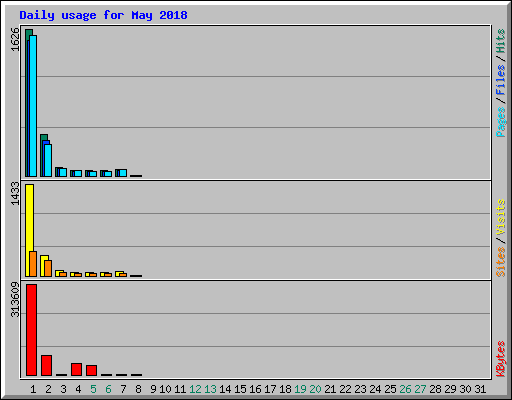Viewport: 512px width, 400px height.
Task: Click the day 7 pages bar in cyan
Action: (x=123, y=173)
